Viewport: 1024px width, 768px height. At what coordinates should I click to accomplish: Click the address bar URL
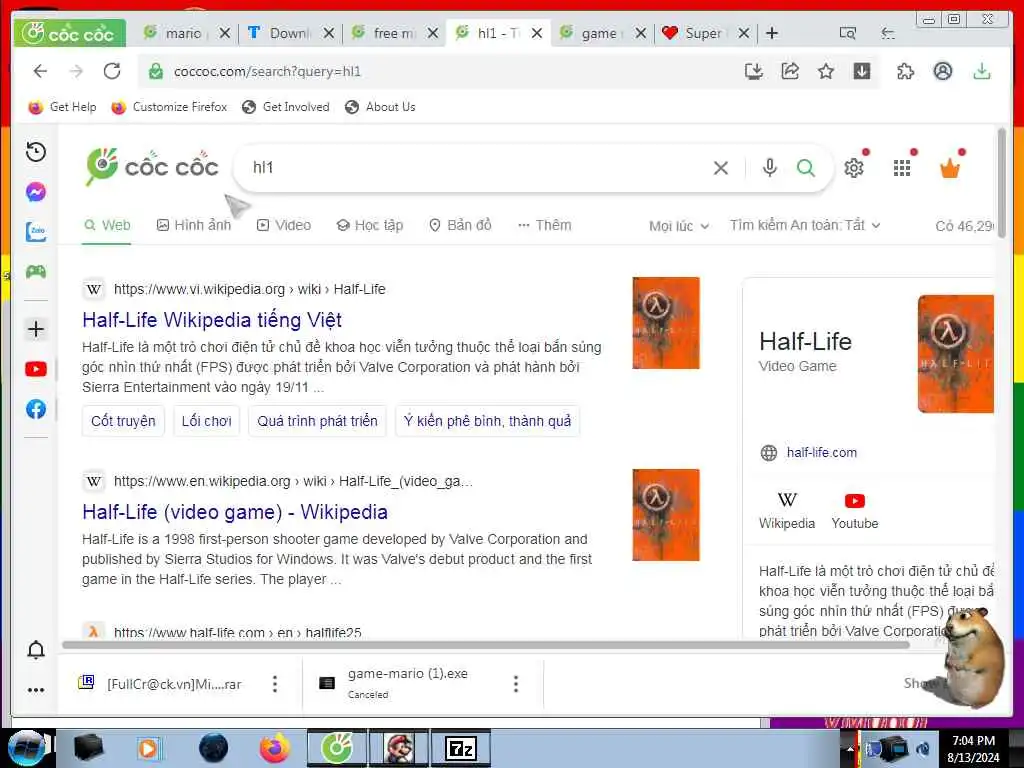[x=268, y=71]
